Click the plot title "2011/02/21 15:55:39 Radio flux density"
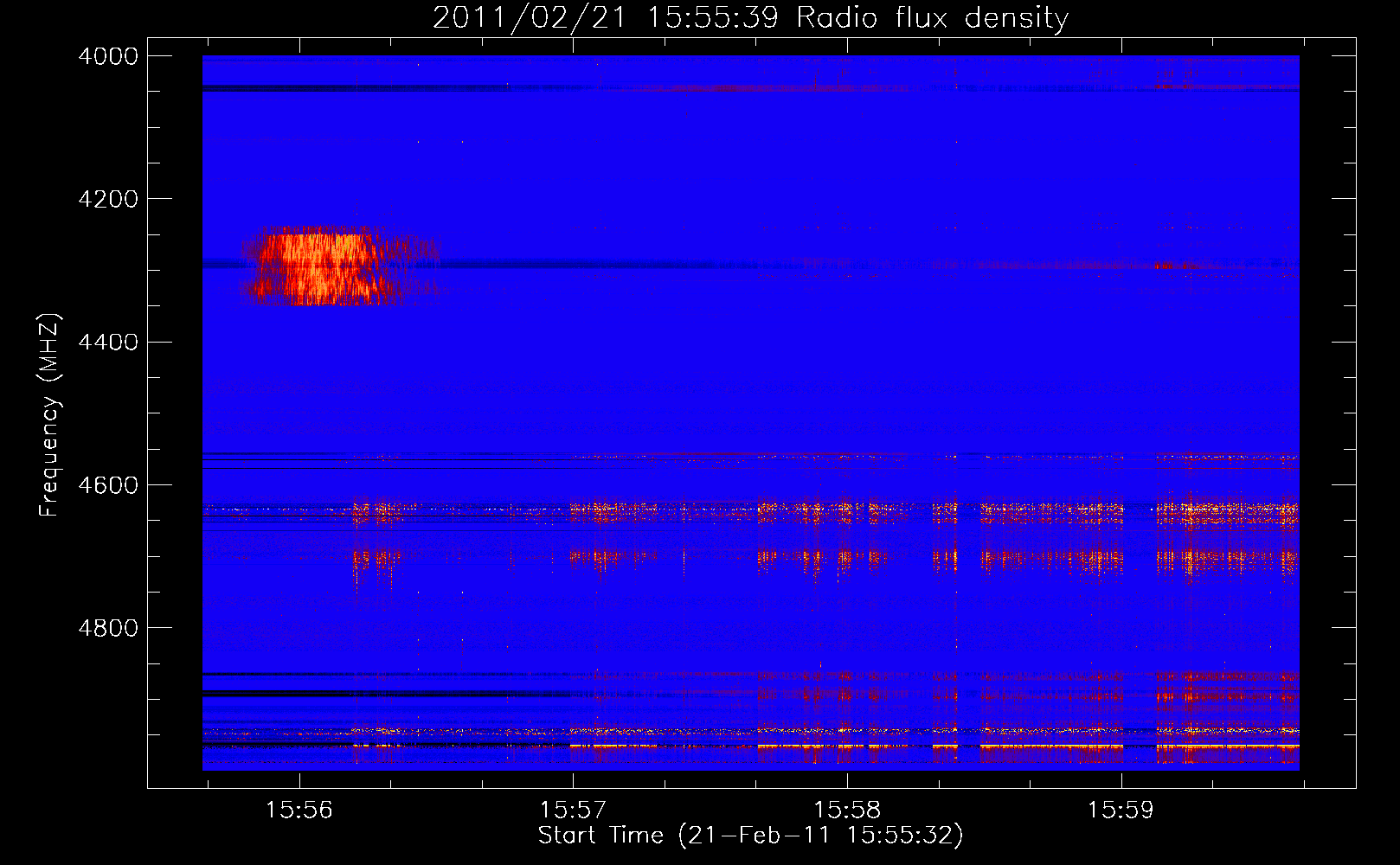This screenshot has height=865, width=1400. coord(750,18)
